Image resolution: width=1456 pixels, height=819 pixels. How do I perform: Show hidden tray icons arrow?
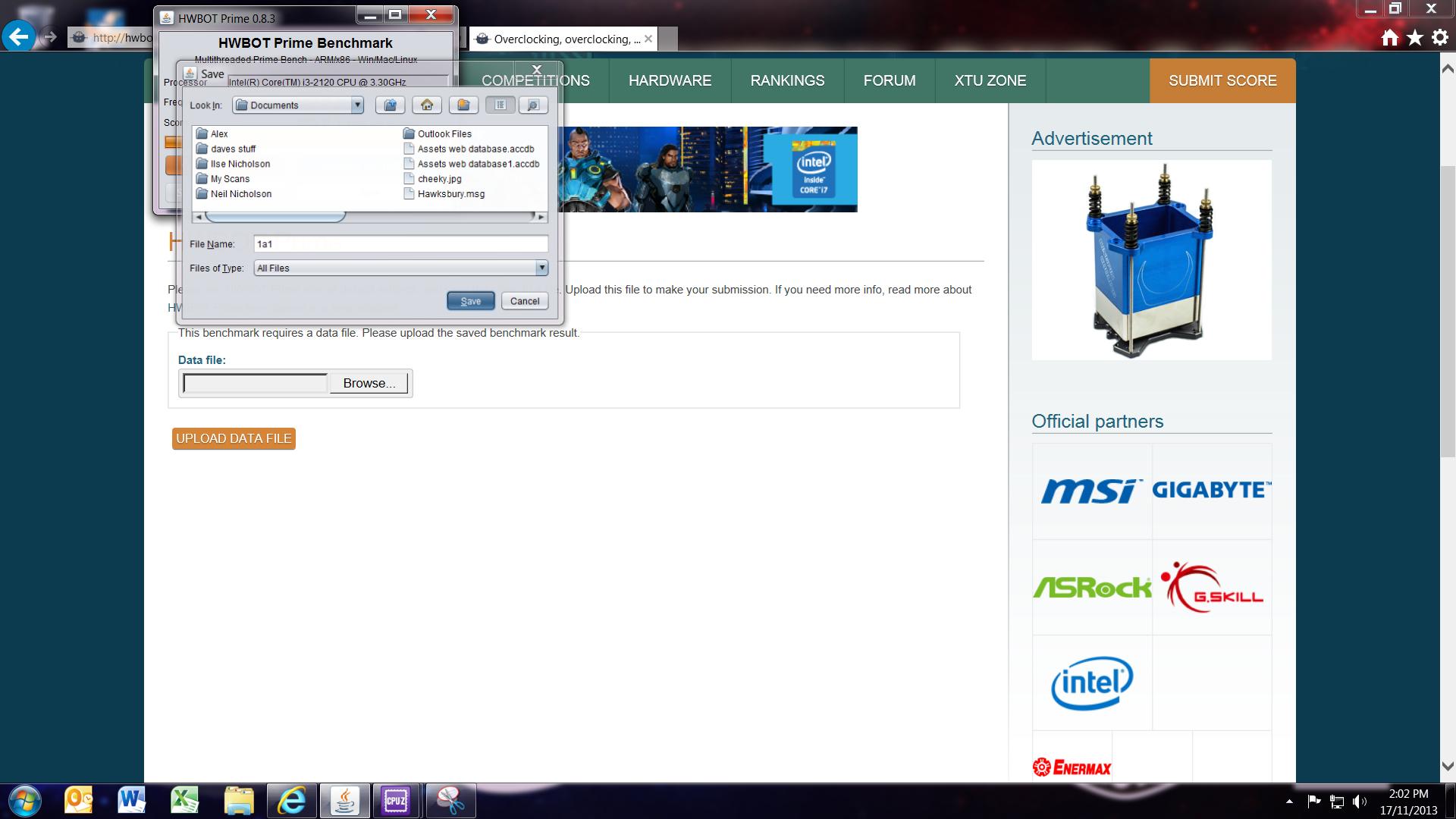point(1289,802)
